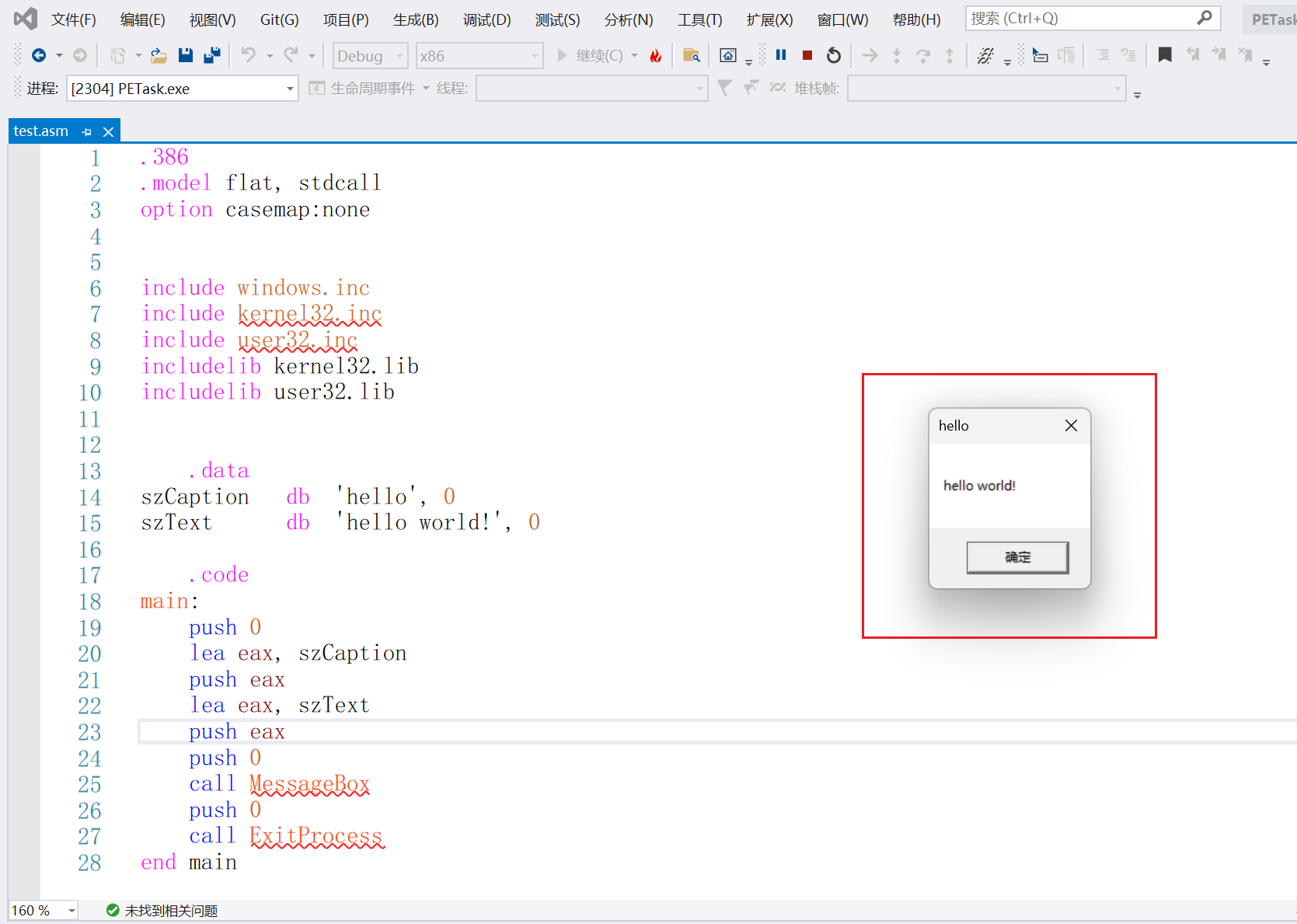Screen dimensions: 1297x924
Task: Click 确定 in the hello message box
Action: [1017, 557]
